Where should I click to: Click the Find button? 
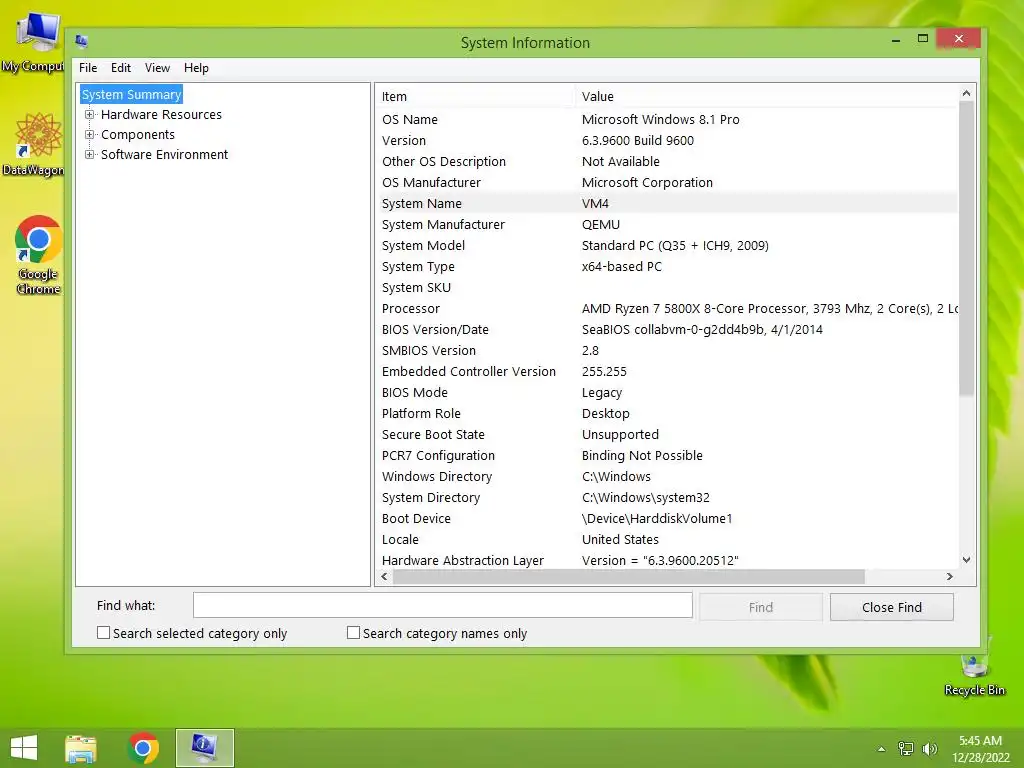(761, 607)
